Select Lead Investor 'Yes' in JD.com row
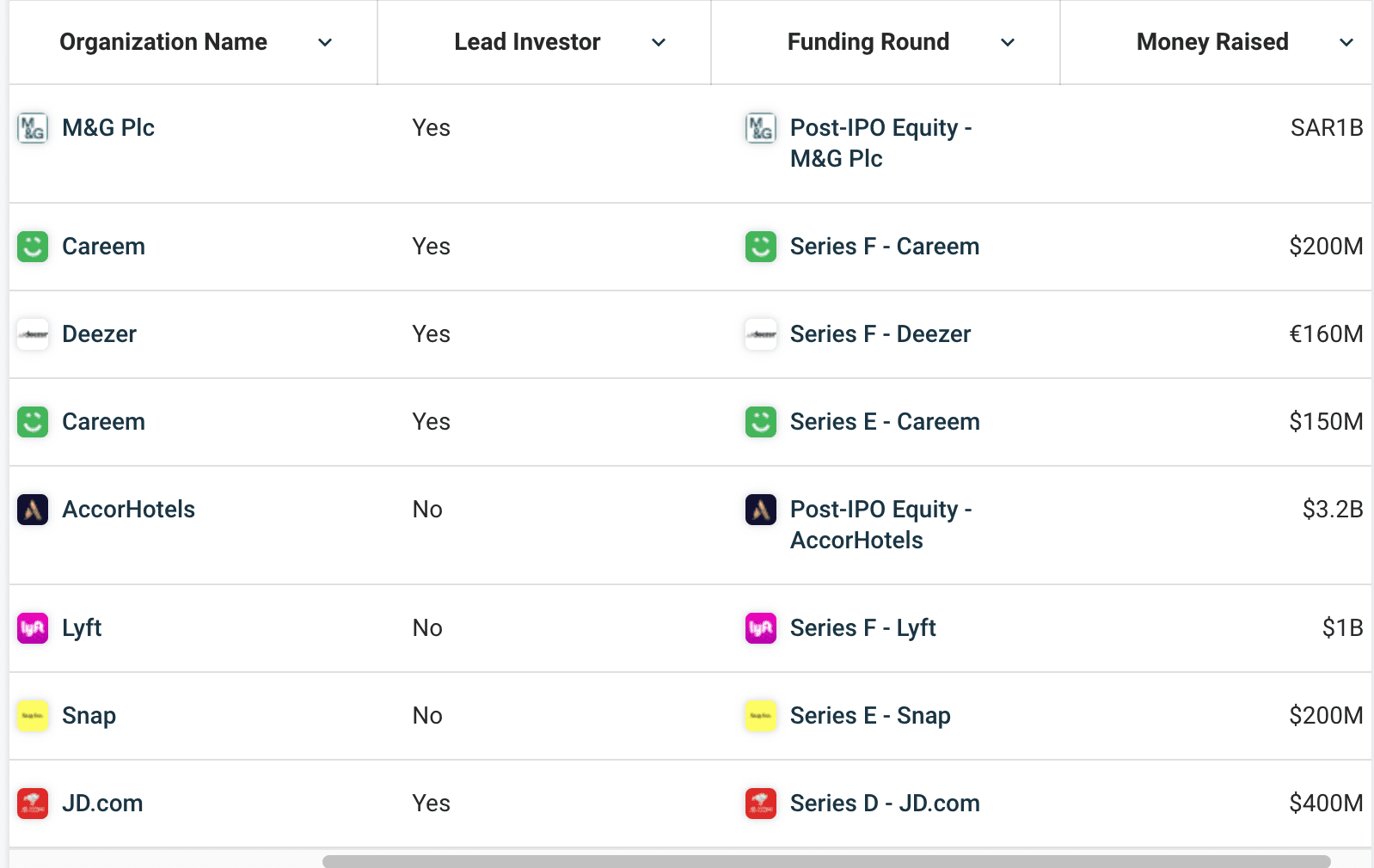 (431, 804)
